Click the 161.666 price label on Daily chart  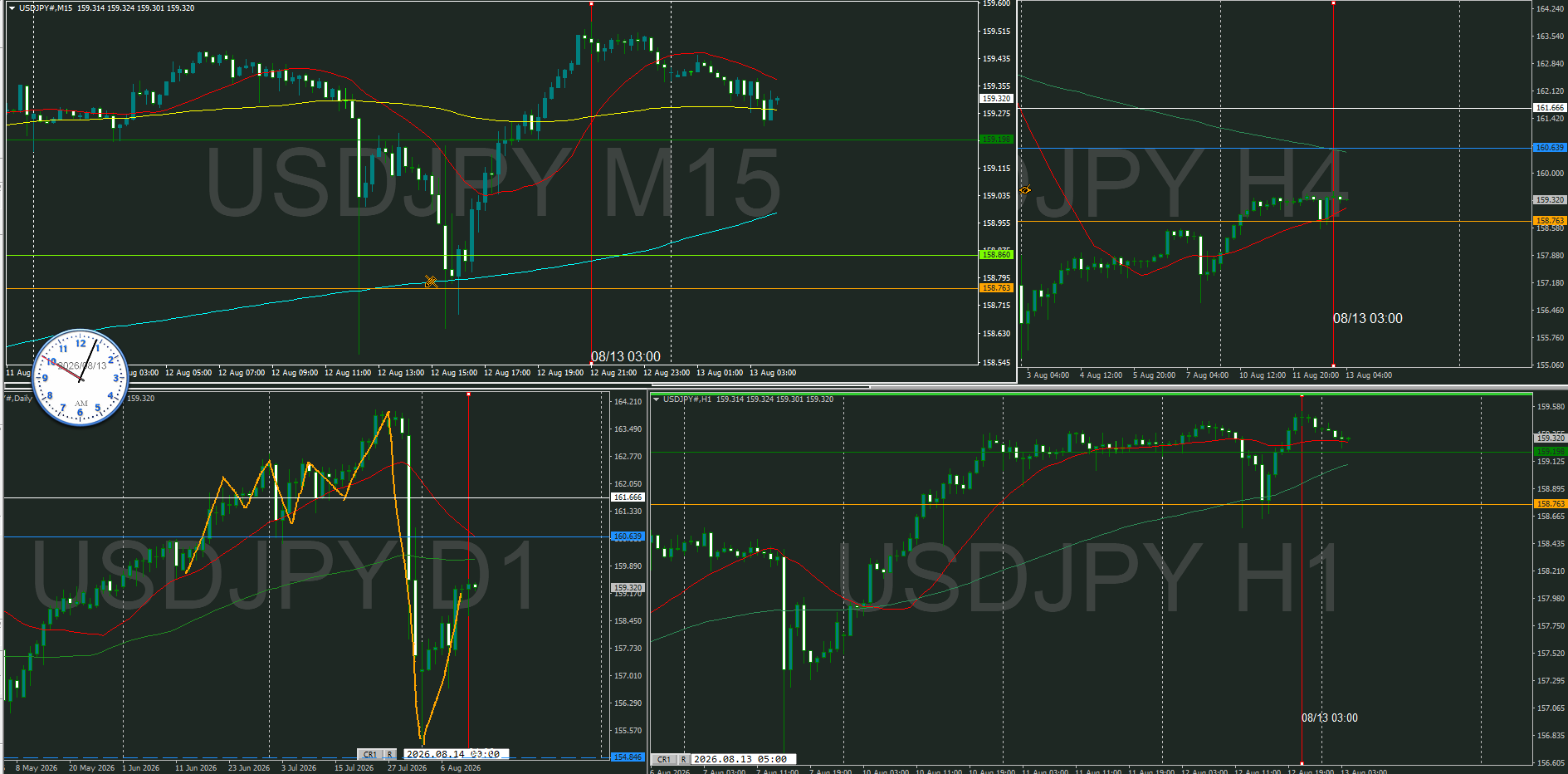[628, 497]
